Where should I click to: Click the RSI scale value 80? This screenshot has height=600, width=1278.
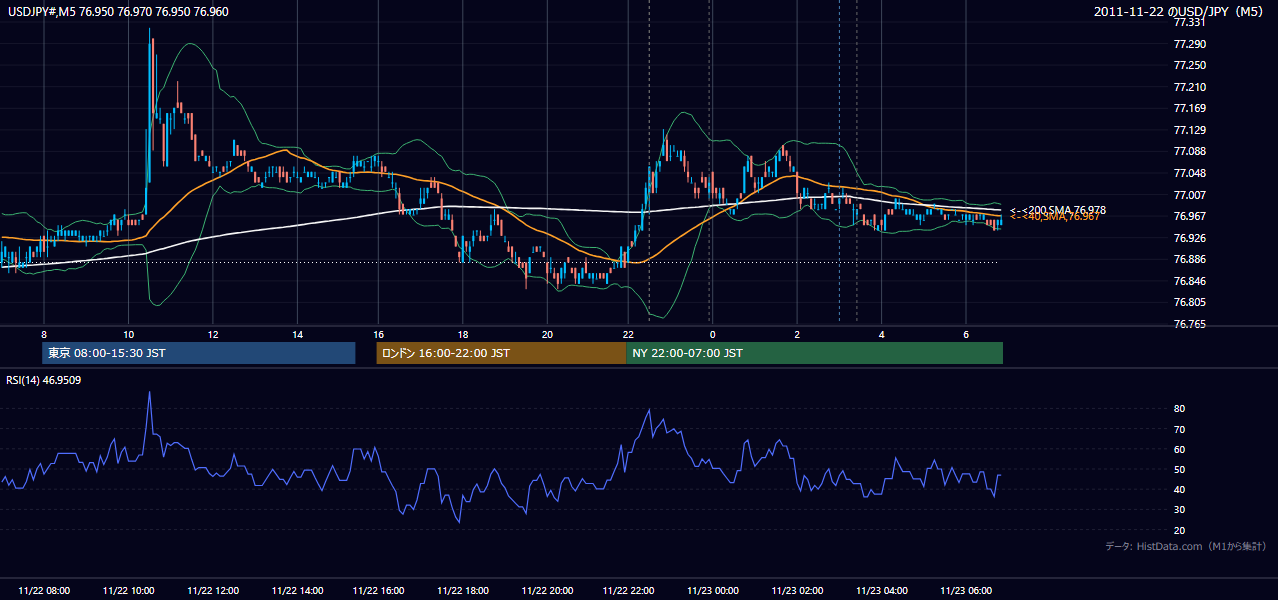tap(1180, 409)
